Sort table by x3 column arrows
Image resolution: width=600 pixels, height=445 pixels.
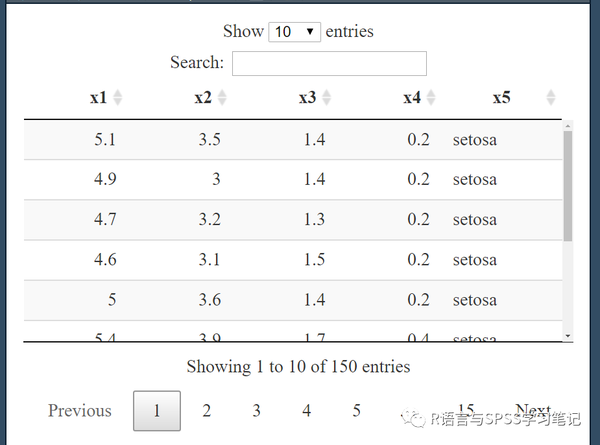click(326, 98)
